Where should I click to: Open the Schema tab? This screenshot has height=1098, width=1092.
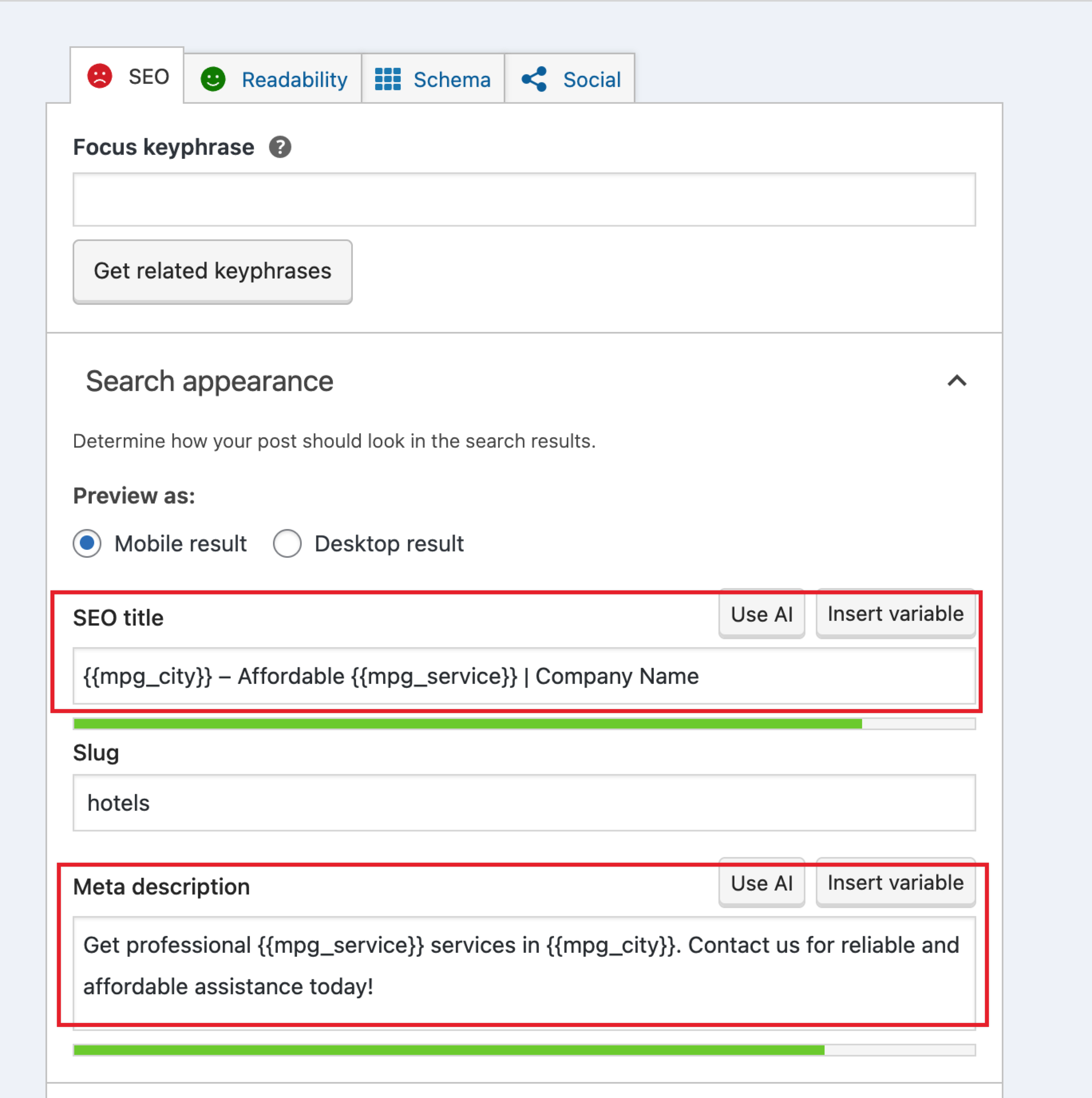point(451,79)
